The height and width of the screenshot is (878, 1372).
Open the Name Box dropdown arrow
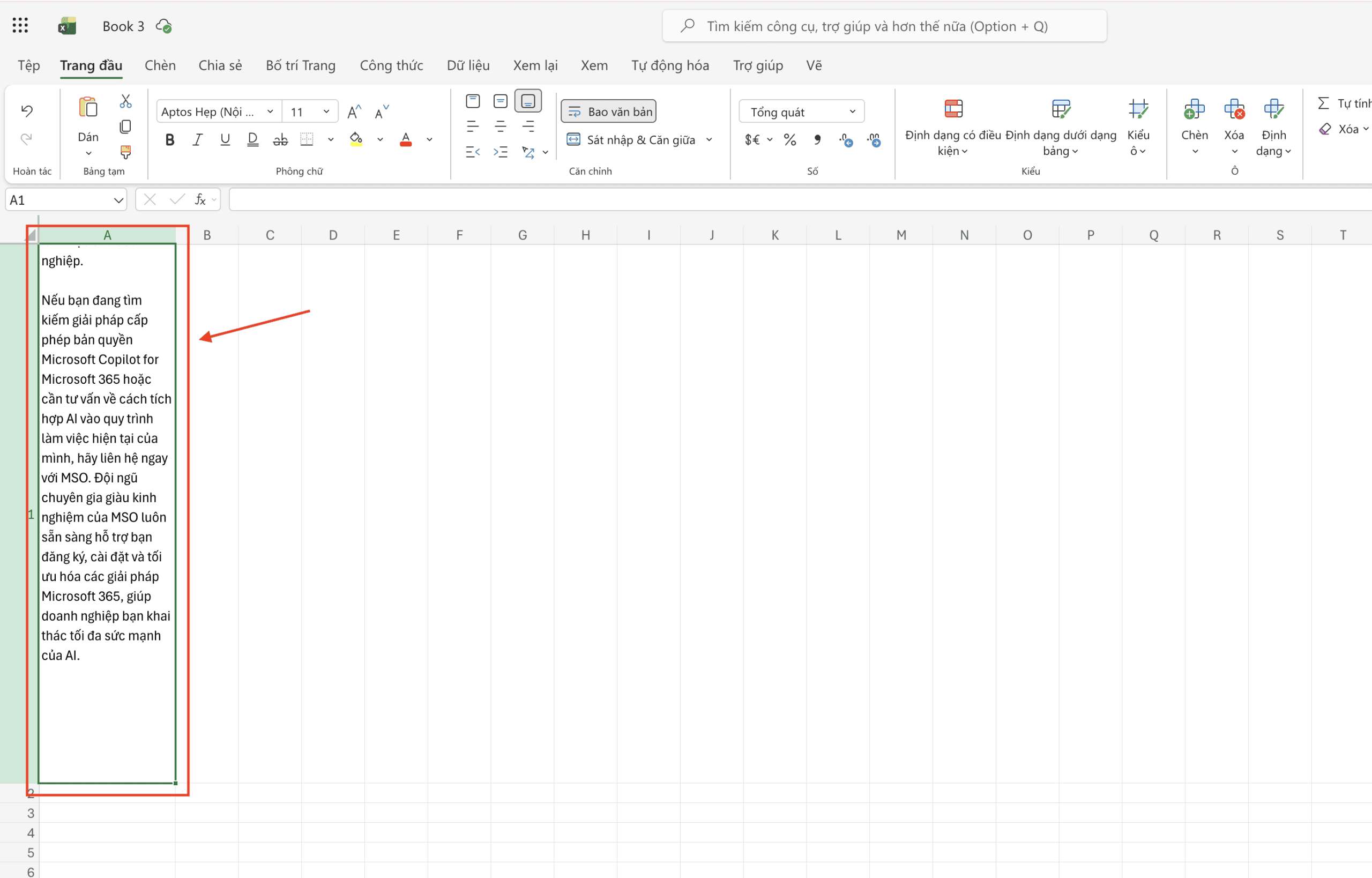pos(118,200)
